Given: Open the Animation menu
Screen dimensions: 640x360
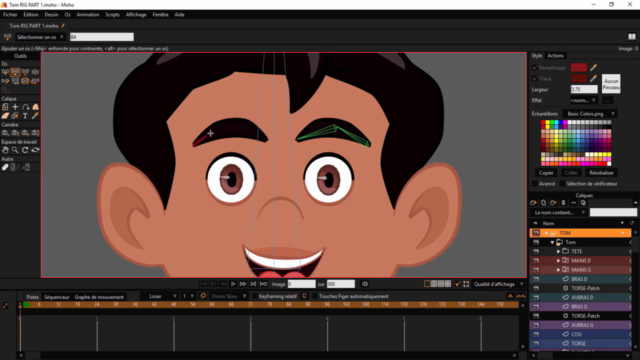Looking at the screenshot, I should click(x=88, y=15).
